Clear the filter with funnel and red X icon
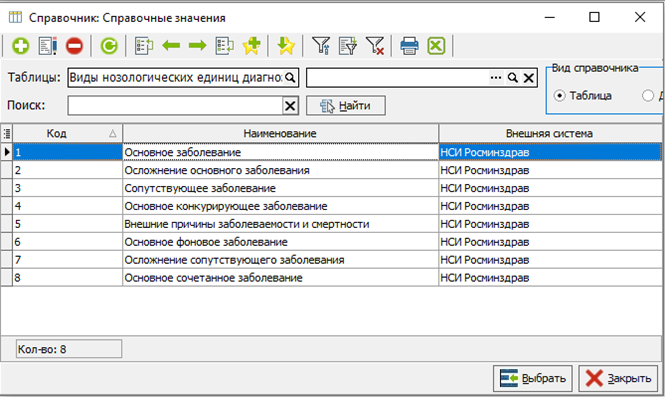Viewport: 665px width, 397px height. pos(375,46)
